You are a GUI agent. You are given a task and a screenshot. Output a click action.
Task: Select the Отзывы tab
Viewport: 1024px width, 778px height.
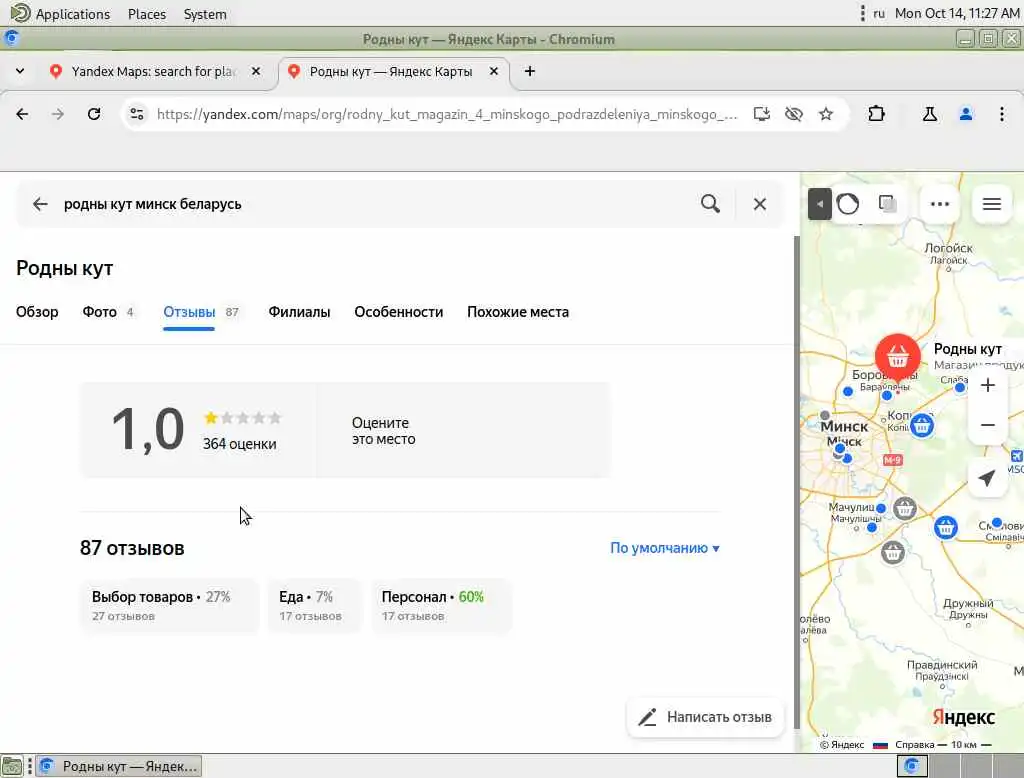point(200,312)
